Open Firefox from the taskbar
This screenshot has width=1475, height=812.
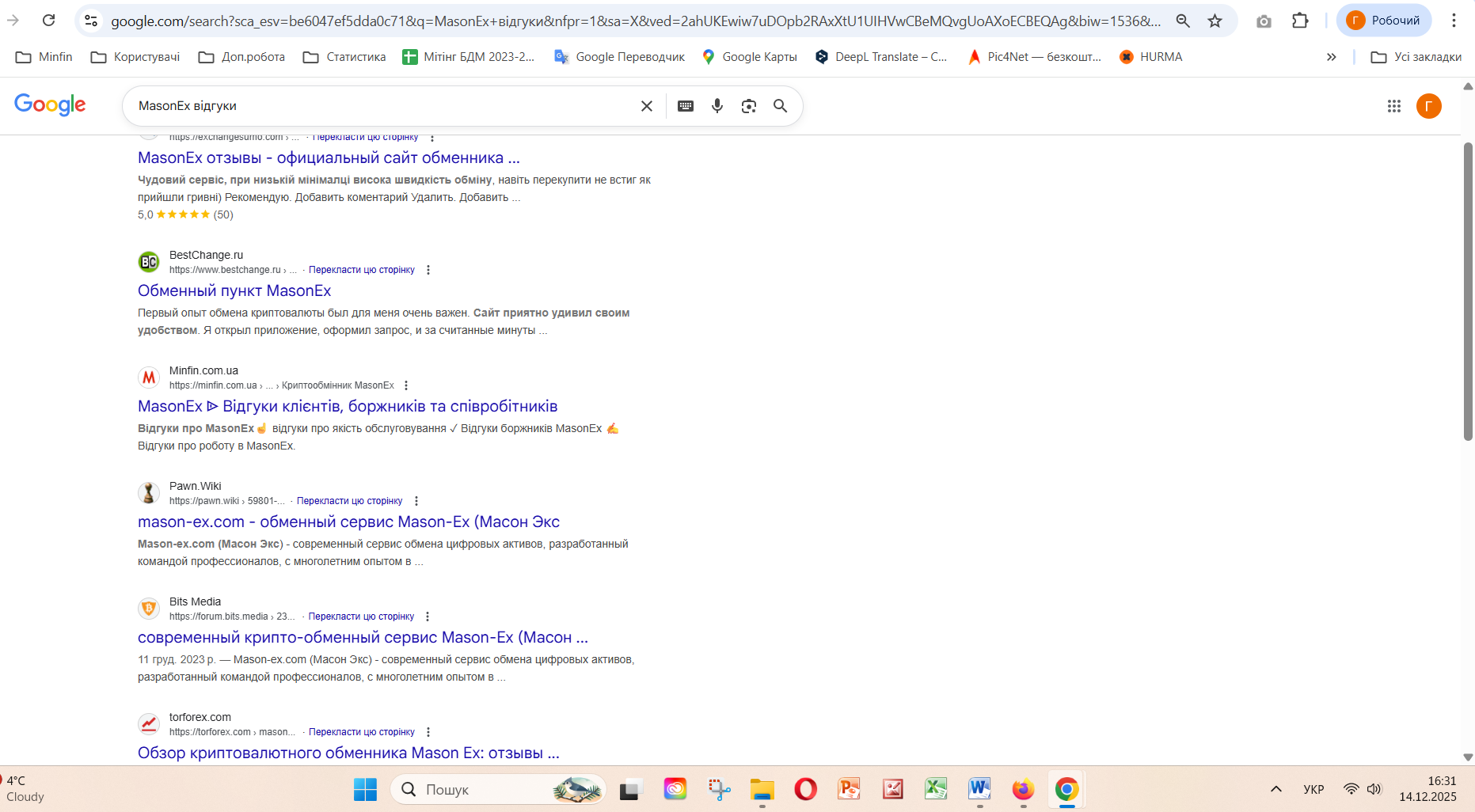tap(1023, 789)
